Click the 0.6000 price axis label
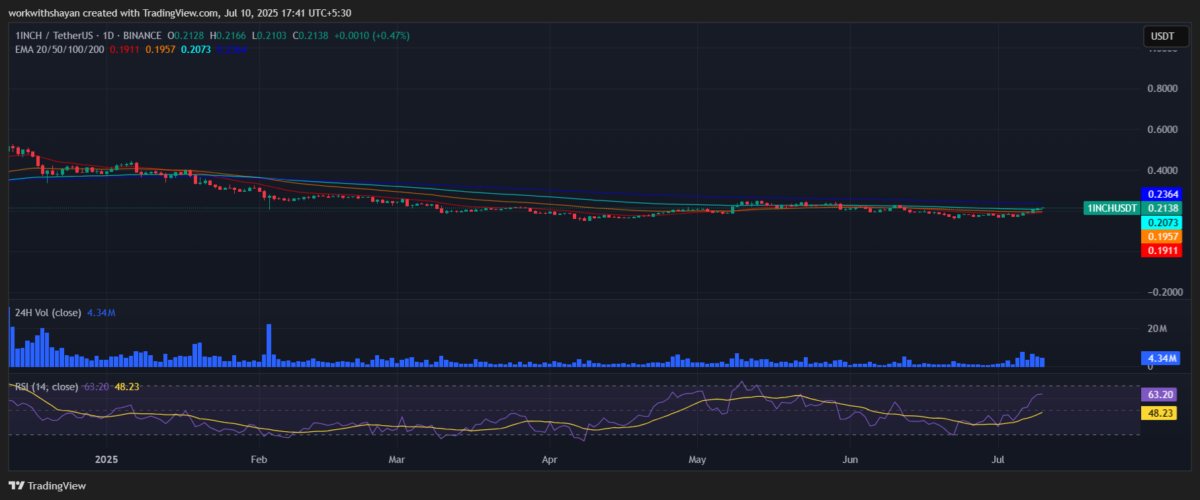 (x=1162, y=129)
